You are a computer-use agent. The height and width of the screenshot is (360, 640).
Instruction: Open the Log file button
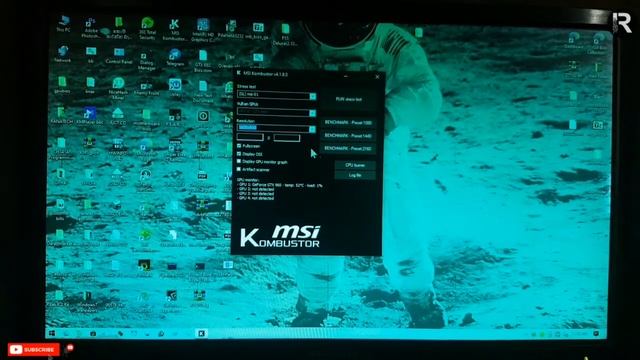[x=355, y=175]
